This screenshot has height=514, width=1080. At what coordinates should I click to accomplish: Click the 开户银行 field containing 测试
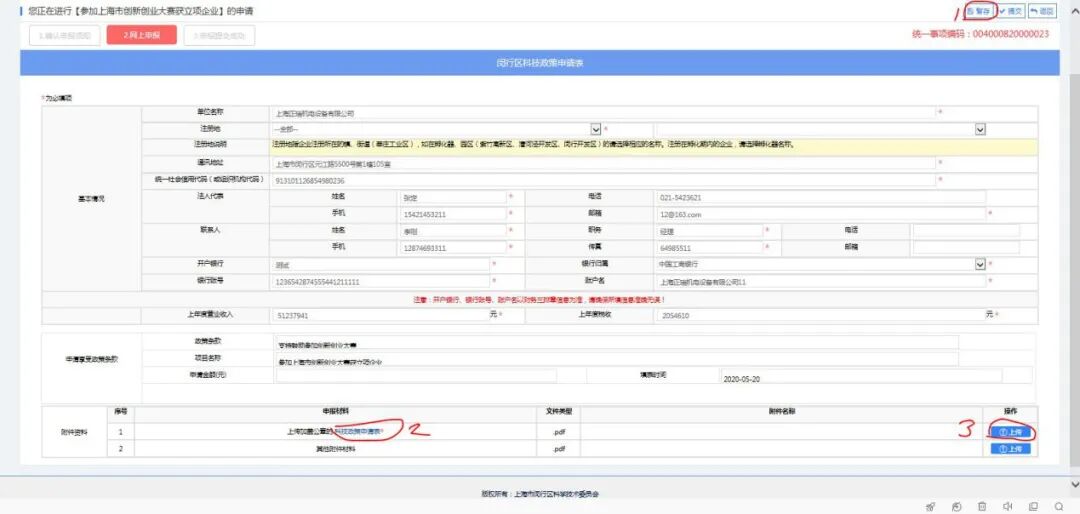(380, 264)
